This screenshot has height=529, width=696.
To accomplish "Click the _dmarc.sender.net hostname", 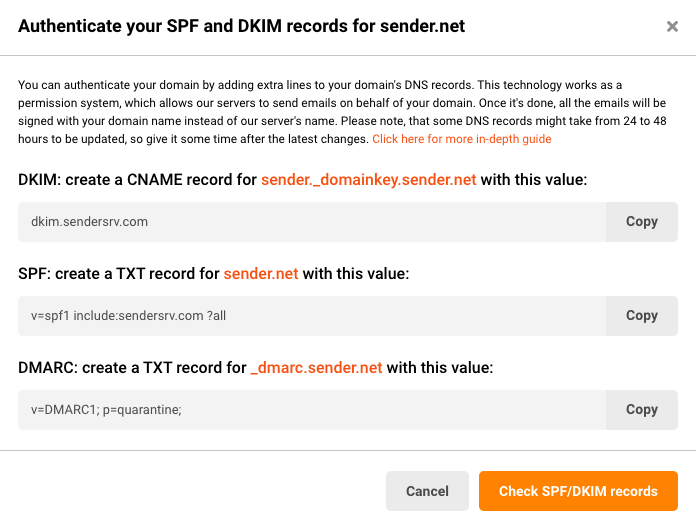I will pos(316,368).
